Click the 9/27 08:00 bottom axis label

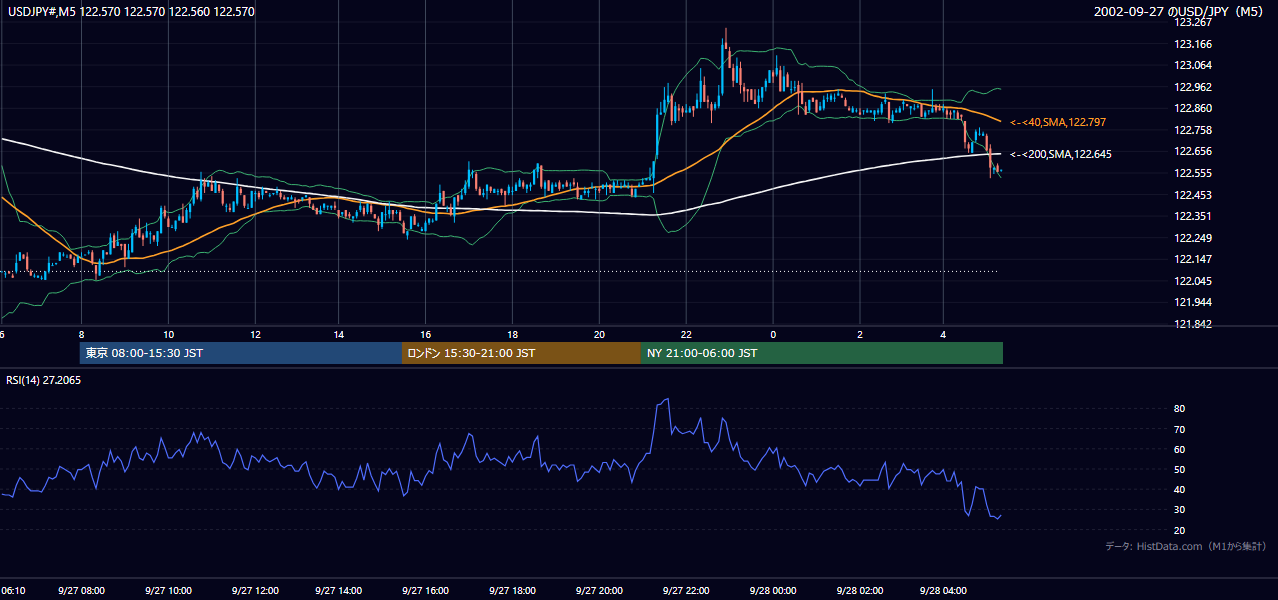tap(82, 591)
